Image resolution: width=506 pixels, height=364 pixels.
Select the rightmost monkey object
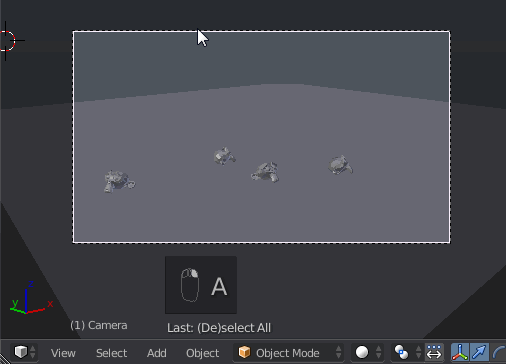pos(340,165)
